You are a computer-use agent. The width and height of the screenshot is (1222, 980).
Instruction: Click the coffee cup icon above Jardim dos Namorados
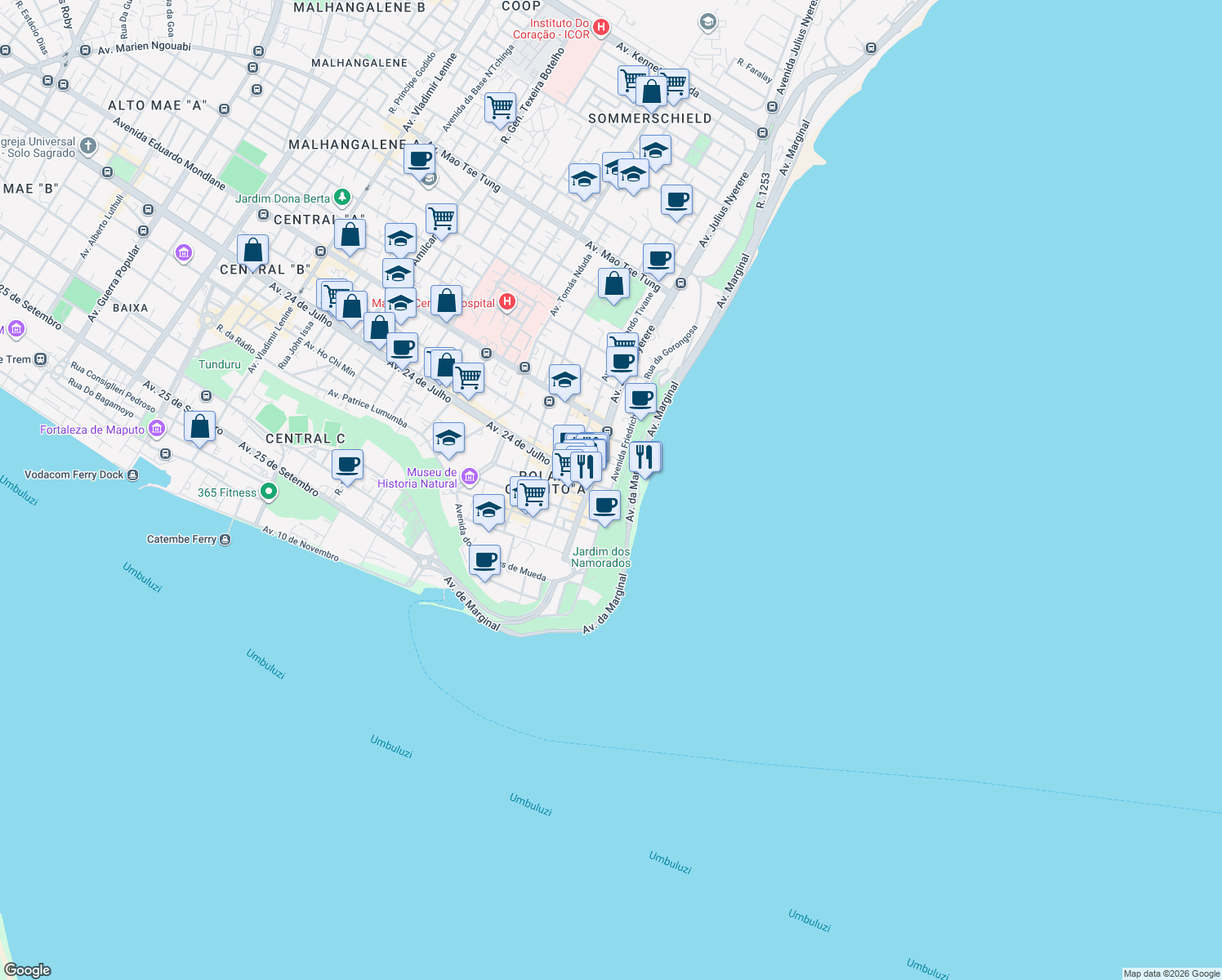click(x=604, y=506)
